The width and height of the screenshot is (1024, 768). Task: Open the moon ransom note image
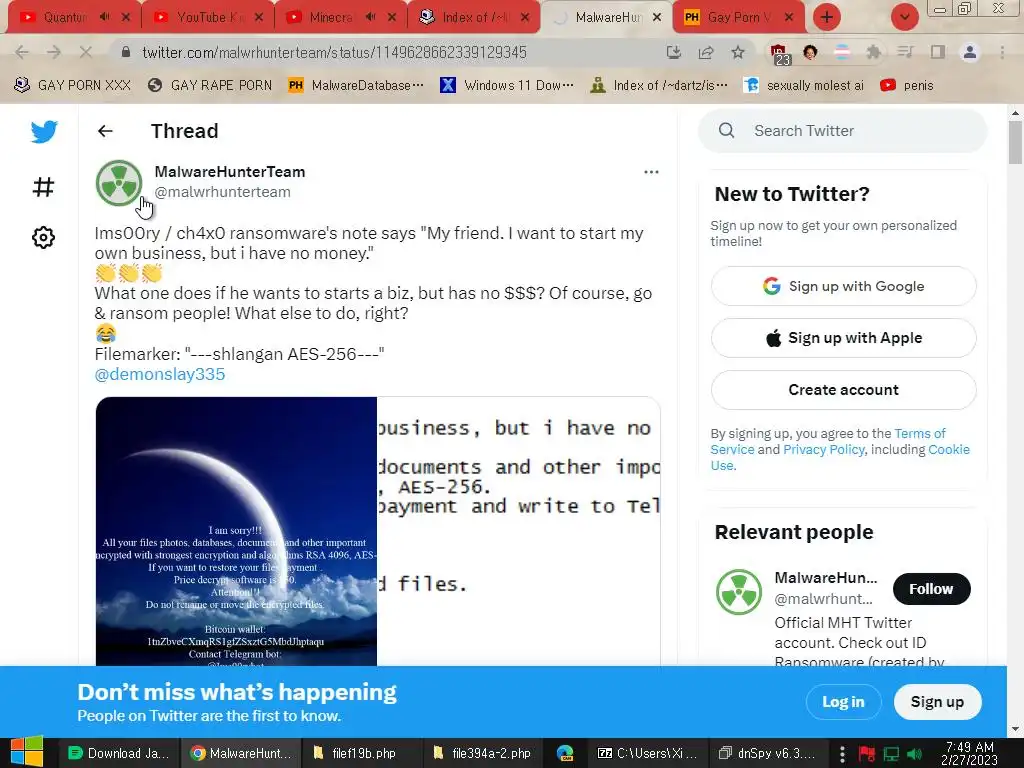click(x=236, y=531)
